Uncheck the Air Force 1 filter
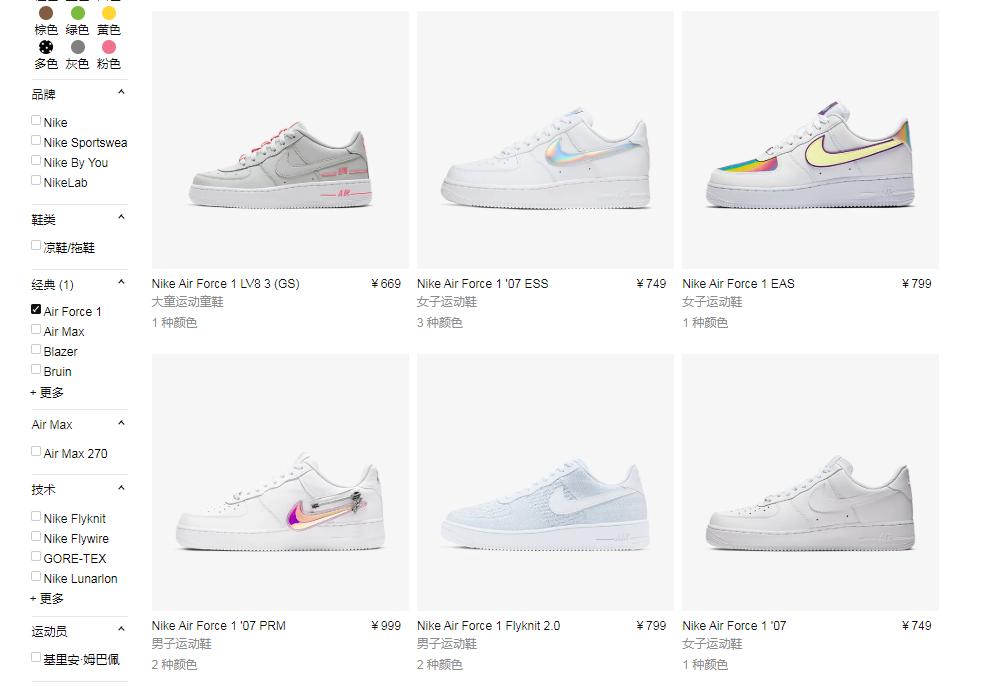 [x=36, y=309]
